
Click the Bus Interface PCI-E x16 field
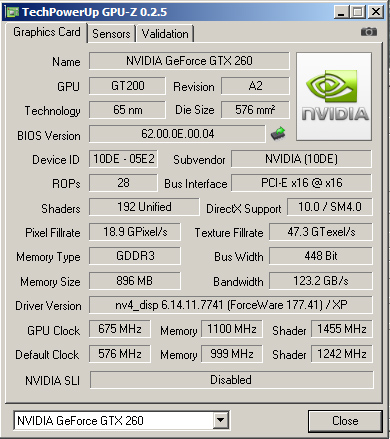pos(301,183)
